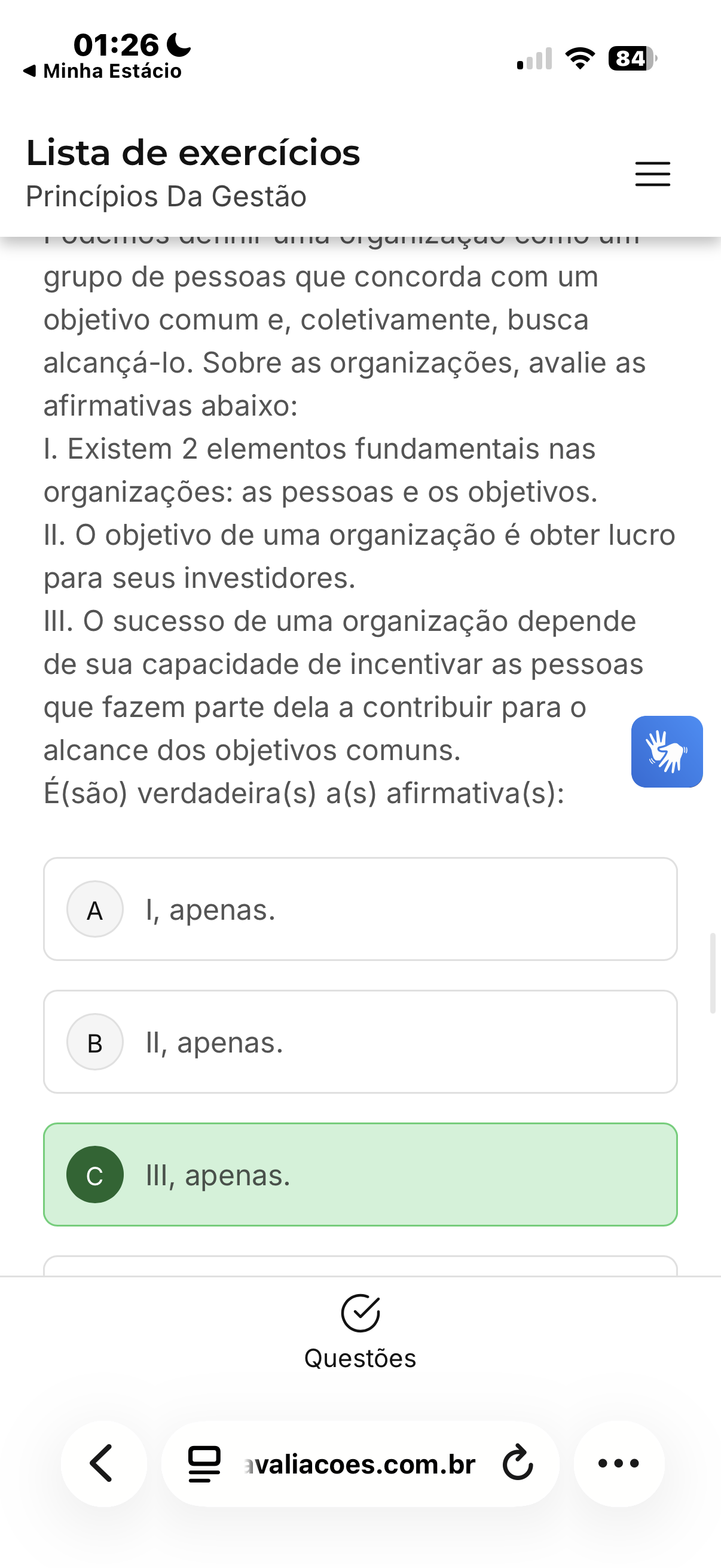Select radio option B circle
Image resolution: width=721 pixels, height=1568 pixels.
coord(95,1042)
